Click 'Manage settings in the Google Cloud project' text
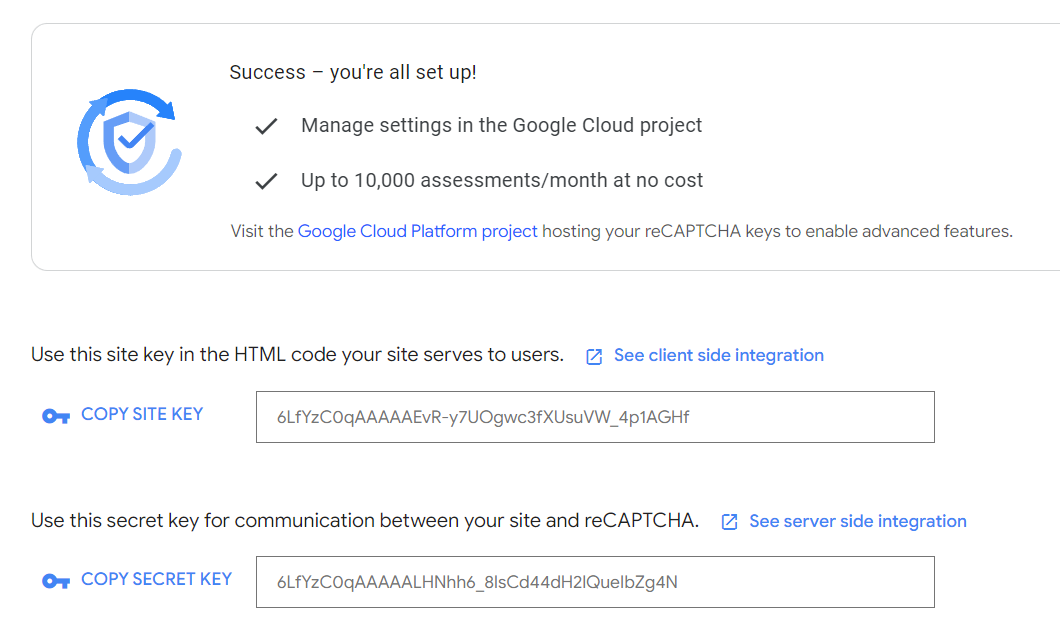The image size is (1060, 634). [x=502, y=126]
